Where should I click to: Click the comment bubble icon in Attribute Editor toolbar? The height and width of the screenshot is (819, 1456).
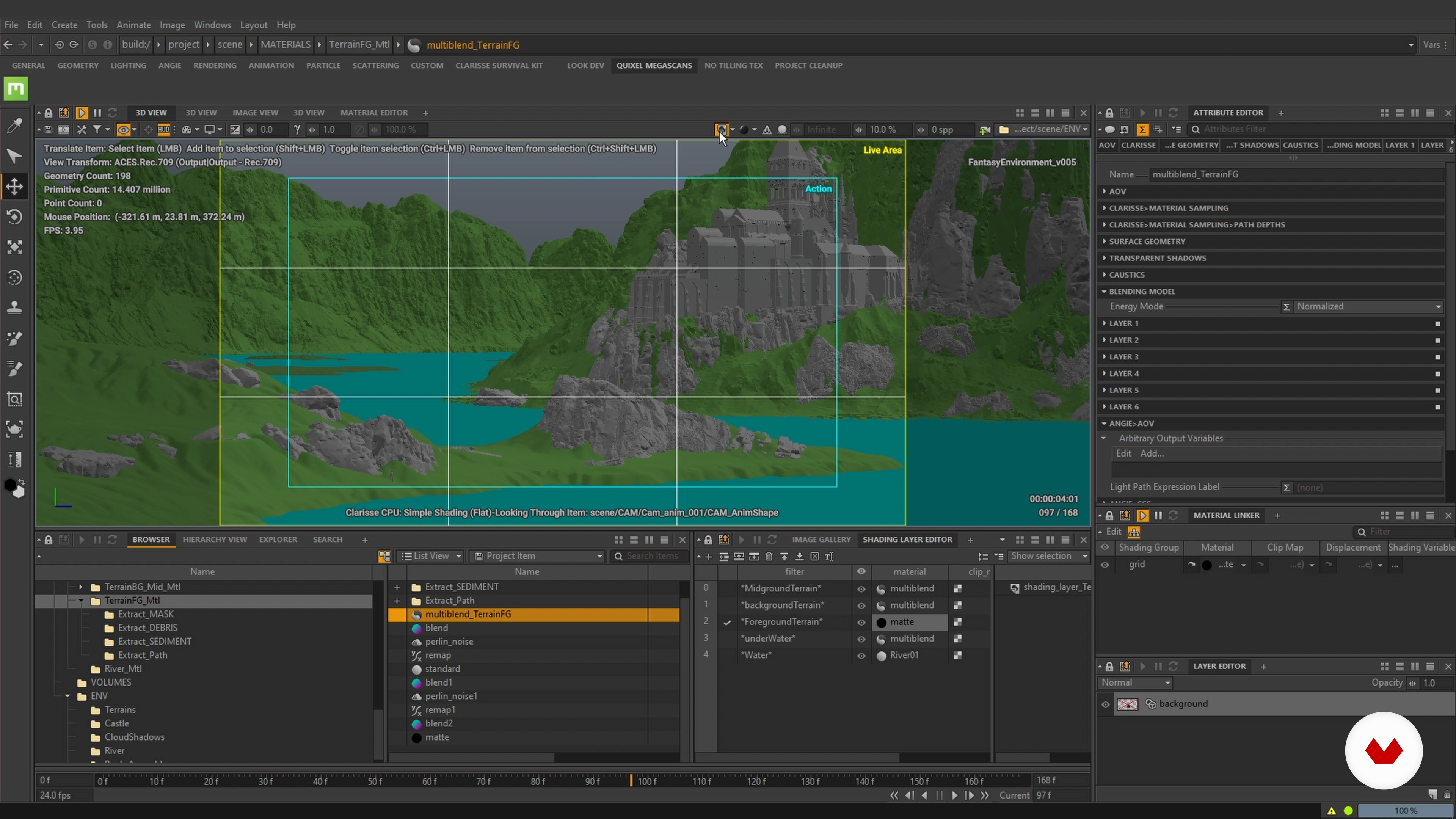[1109, 129]
